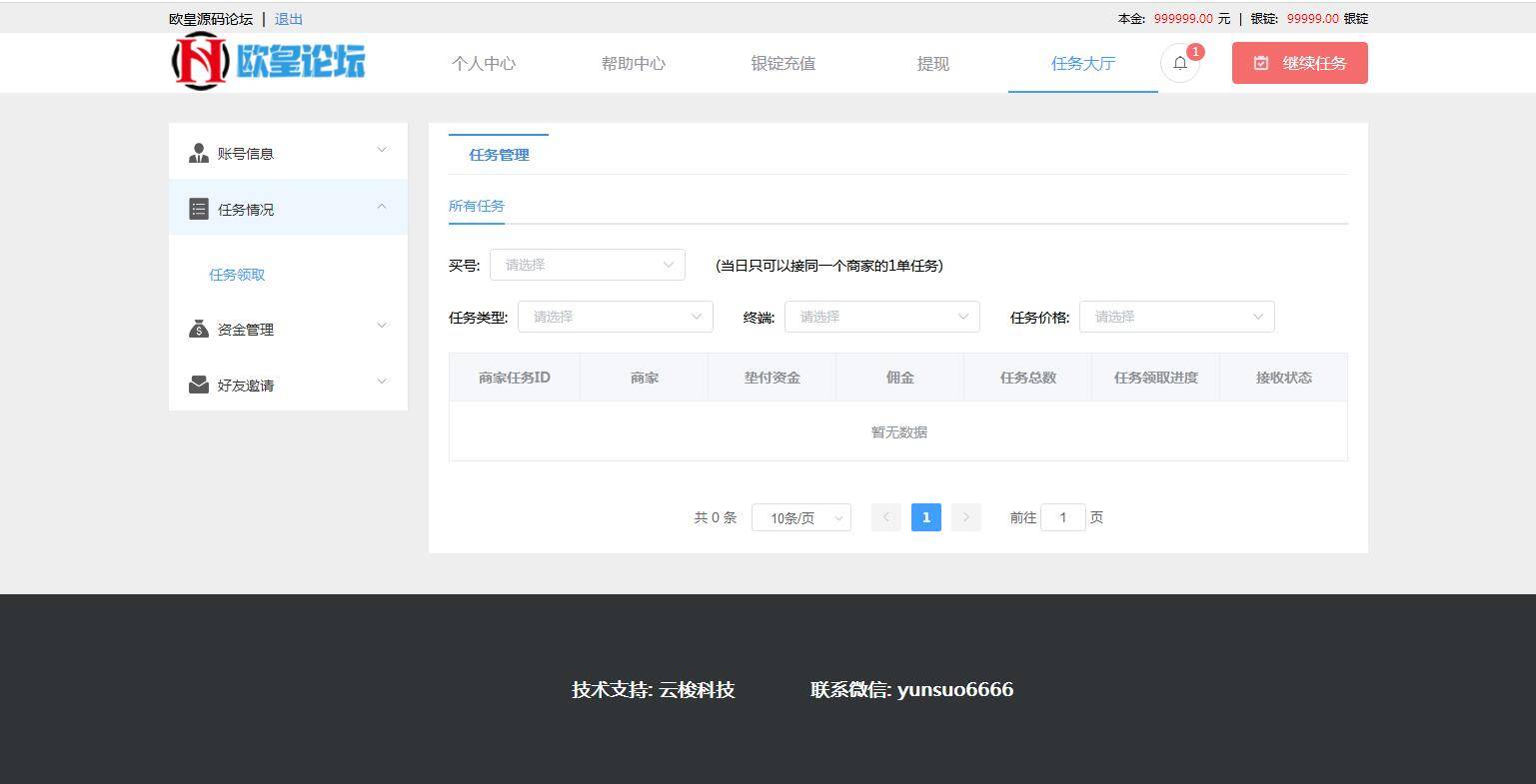Click the friend invite envelope icon
The image size is (1536, 784).
point(198,384)
